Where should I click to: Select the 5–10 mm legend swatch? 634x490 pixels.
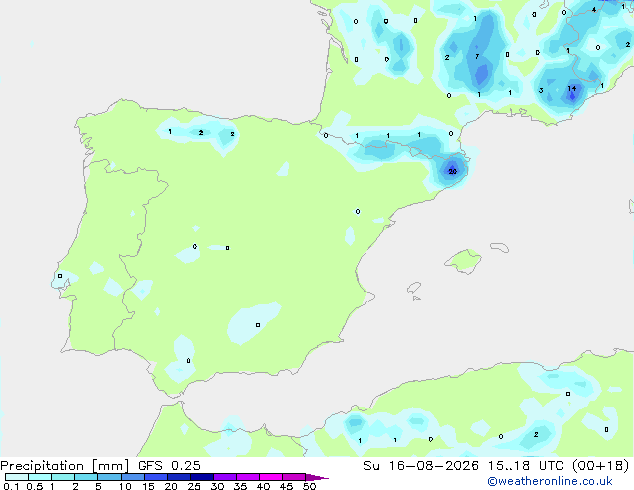pos(109,477)
